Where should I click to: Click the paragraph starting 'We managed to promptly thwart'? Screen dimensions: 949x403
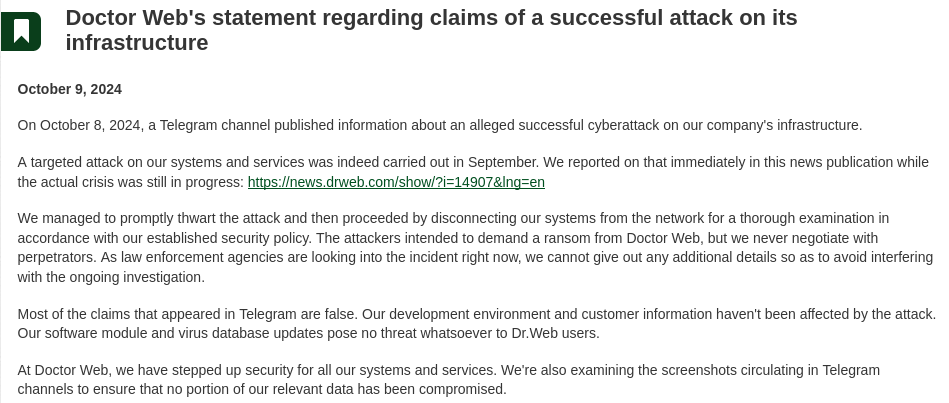[x=475, y=247]
